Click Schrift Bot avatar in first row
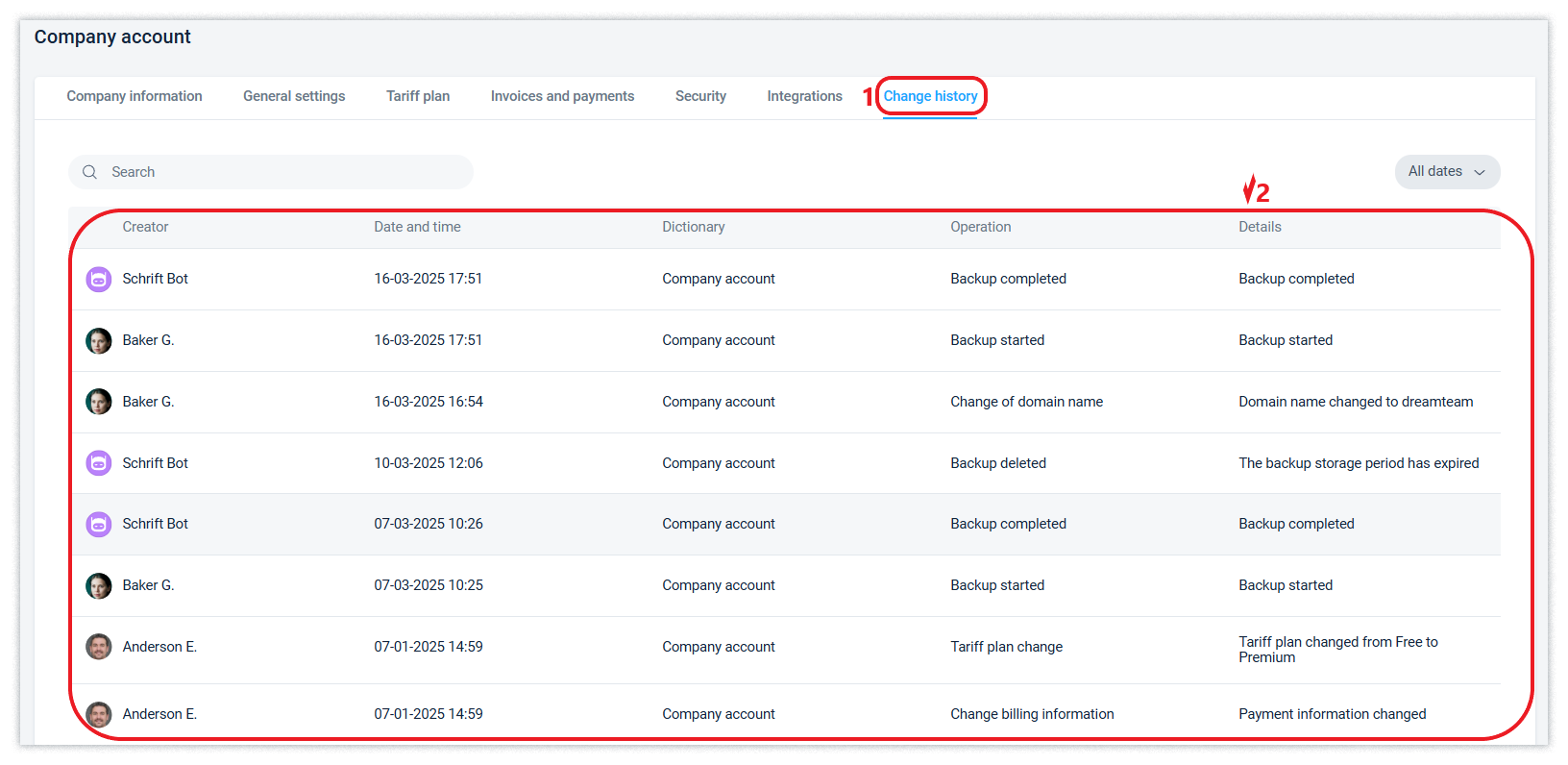The height and width of the screenshot is (765, 1568). pyautogui.click(x=99, y=280)
